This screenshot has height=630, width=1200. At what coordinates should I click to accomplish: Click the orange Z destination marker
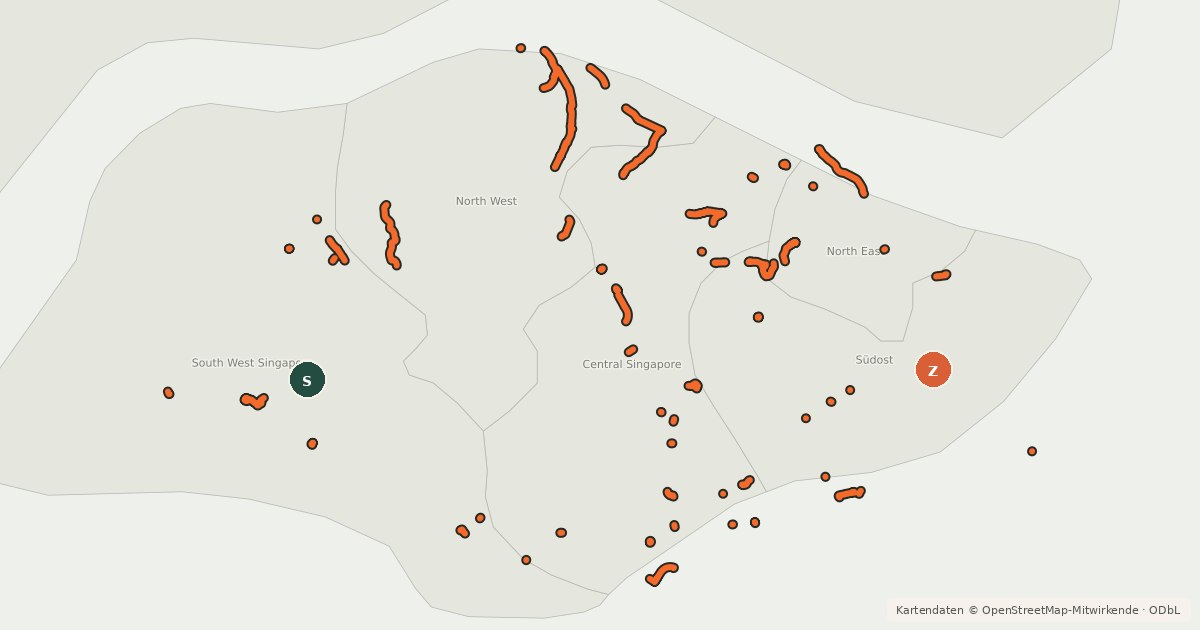pyautogui.click(x=933, y=370)
